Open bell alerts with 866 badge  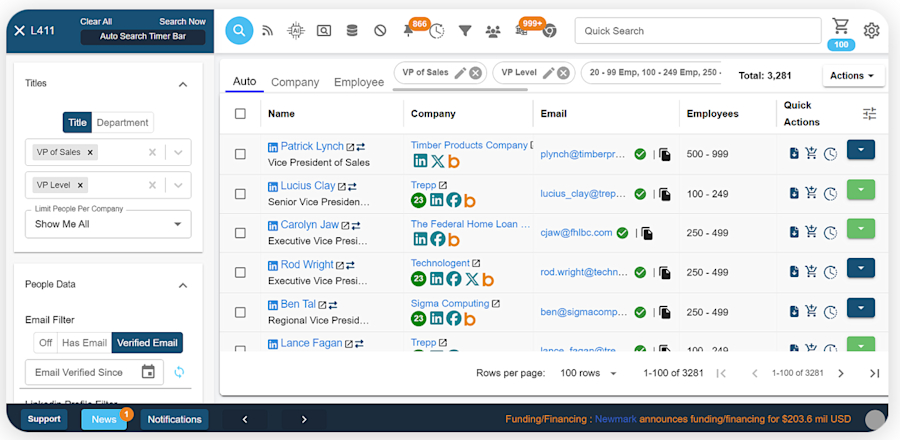click(409, 32)
